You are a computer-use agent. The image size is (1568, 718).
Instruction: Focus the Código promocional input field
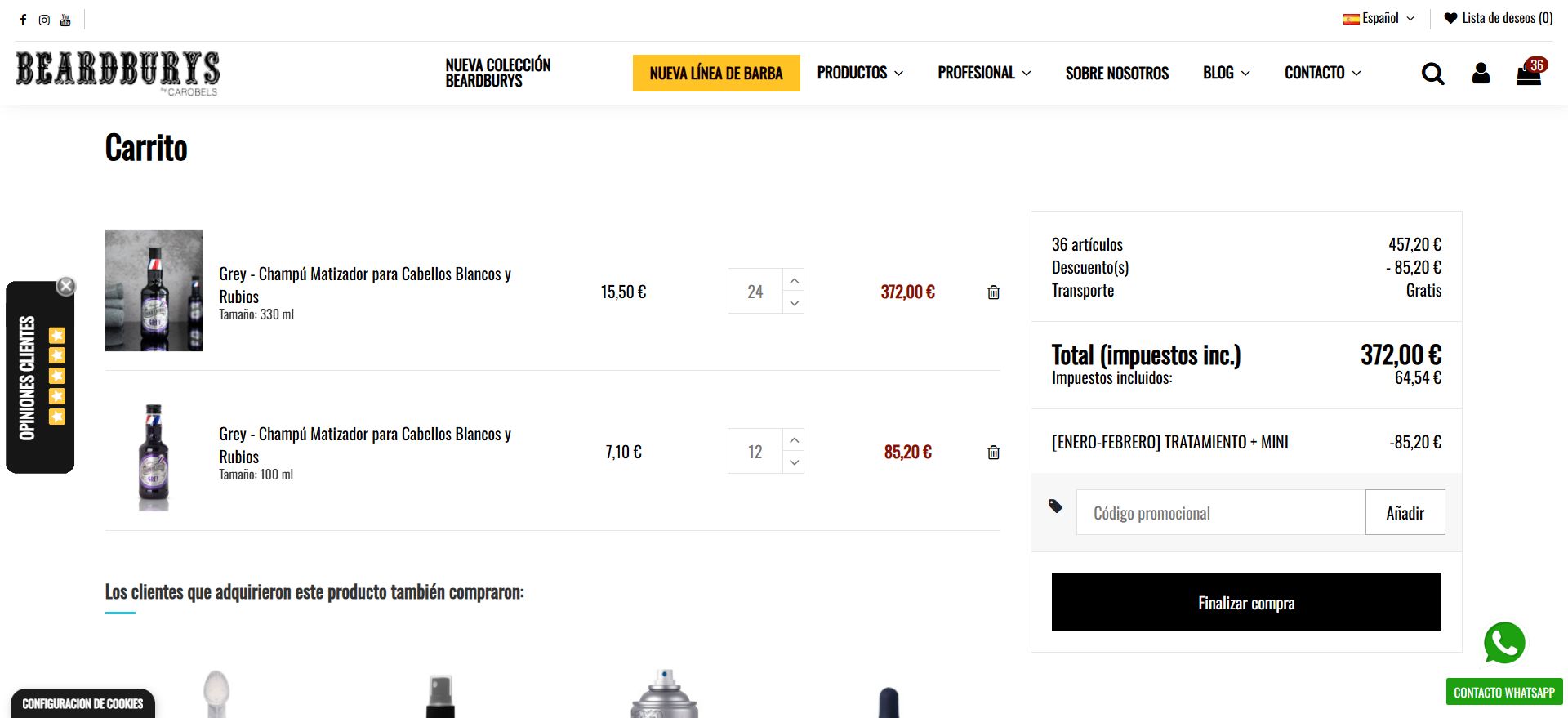pos(1220,512)
